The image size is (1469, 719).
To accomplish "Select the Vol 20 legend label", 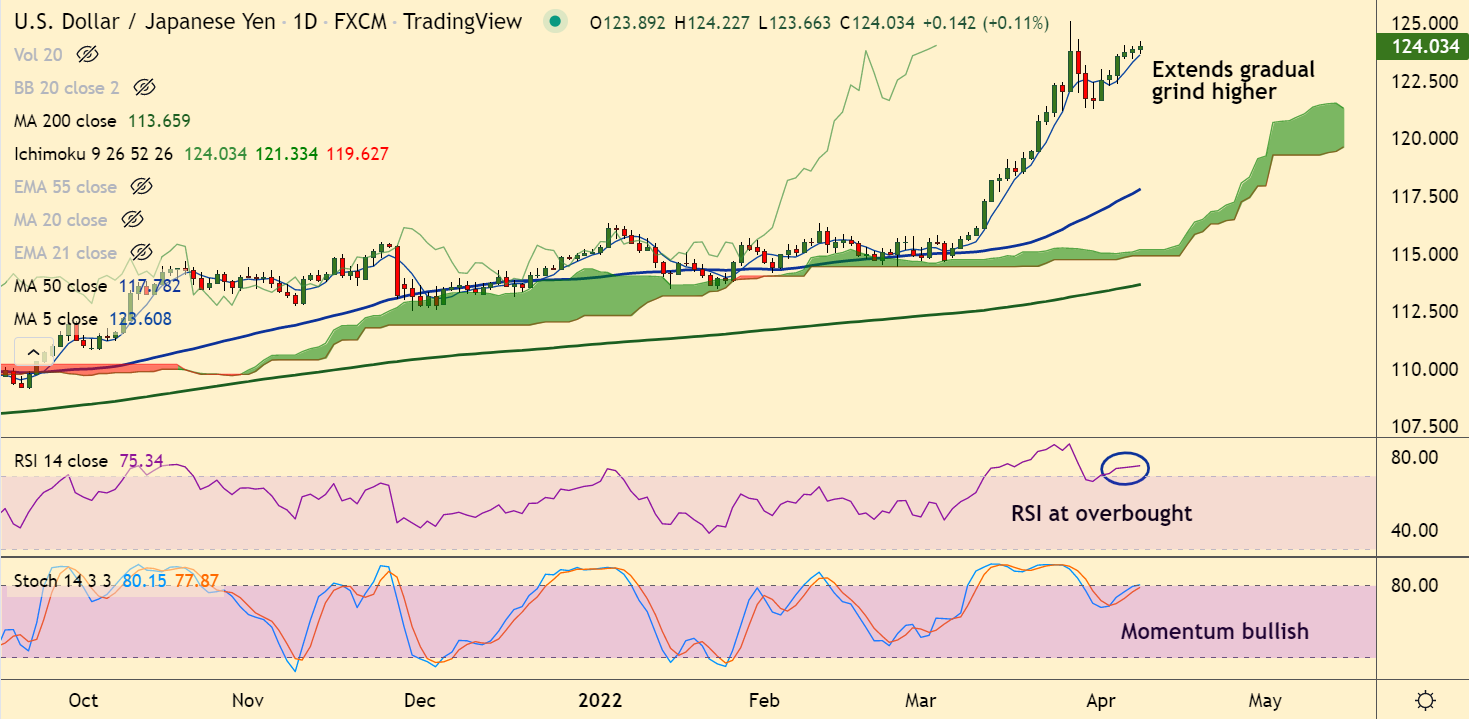I will pos(38,55).
